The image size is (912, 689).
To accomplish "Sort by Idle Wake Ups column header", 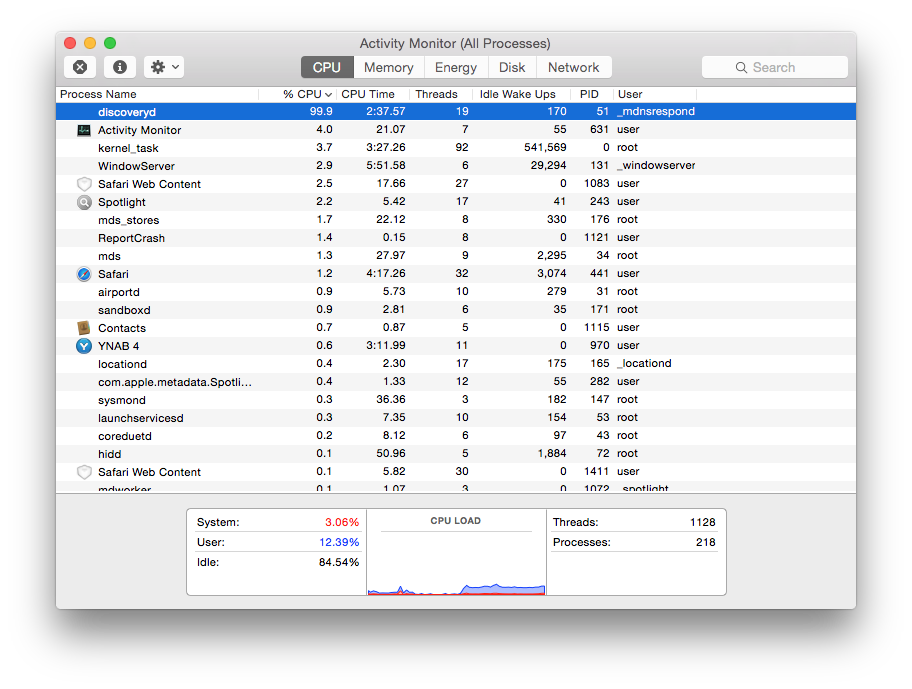I will (521, 94).
